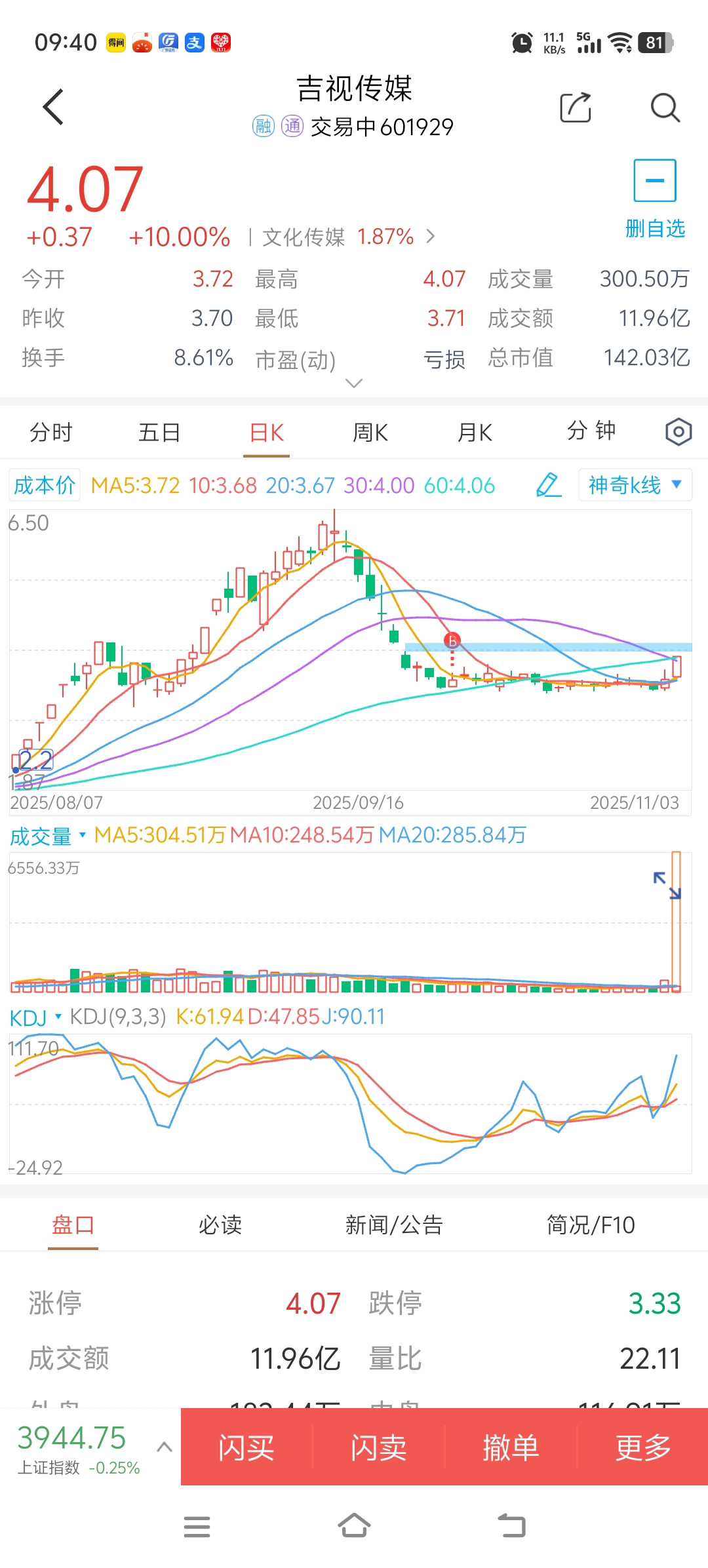Switch to the 周K chart tab
Image resolution: width=708 pixels, height=1568 pixels.
370,433
